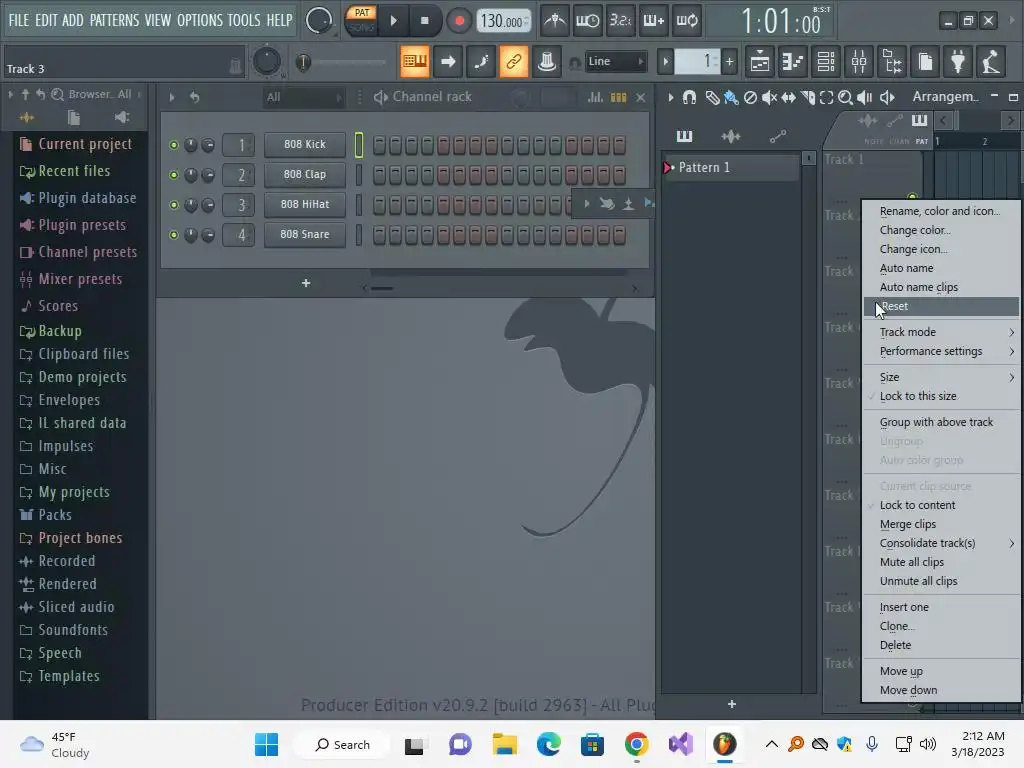The width and height of the screenshot is (1024, 768).
Task: Open the Windows taskbar Search box
Action: [x=342, y=744]
